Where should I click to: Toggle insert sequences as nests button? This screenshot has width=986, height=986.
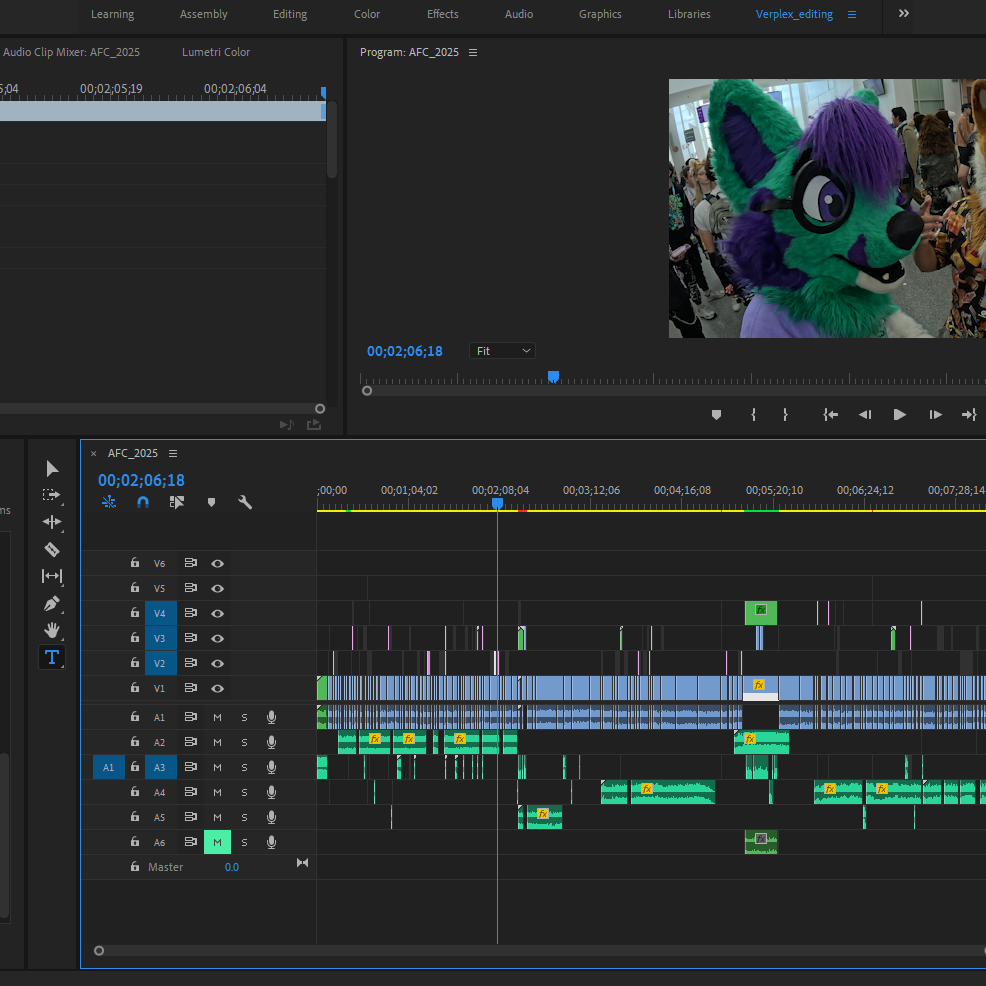109,502
